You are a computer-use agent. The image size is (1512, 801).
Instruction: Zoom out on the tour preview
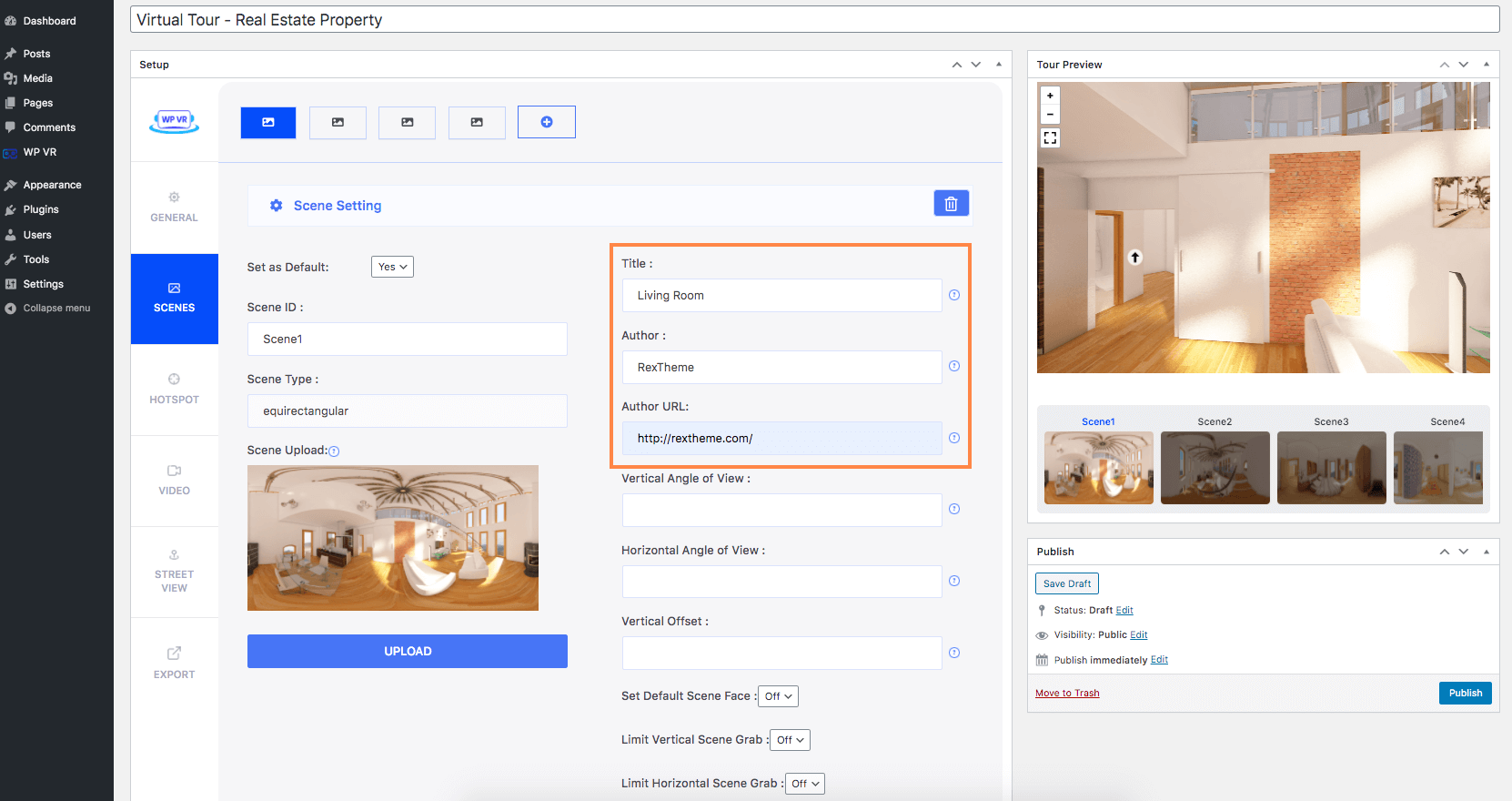point(1050,115)
